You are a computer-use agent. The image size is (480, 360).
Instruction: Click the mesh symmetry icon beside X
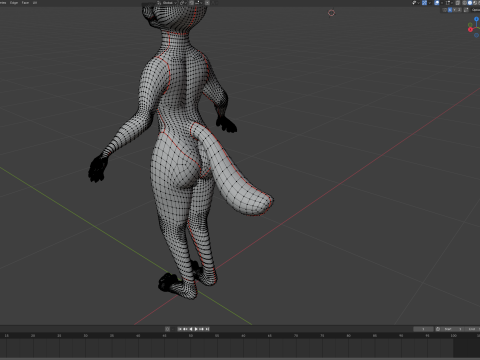[x=445, y=10]
